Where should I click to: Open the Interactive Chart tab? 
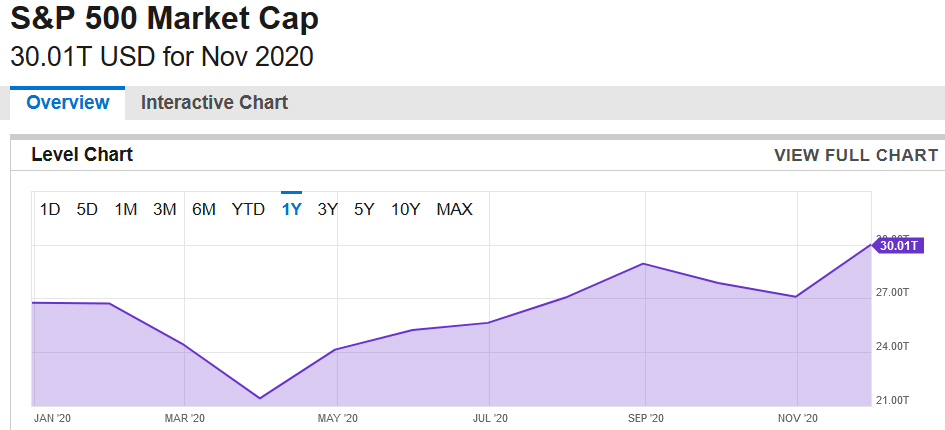(x=214, y=103)
